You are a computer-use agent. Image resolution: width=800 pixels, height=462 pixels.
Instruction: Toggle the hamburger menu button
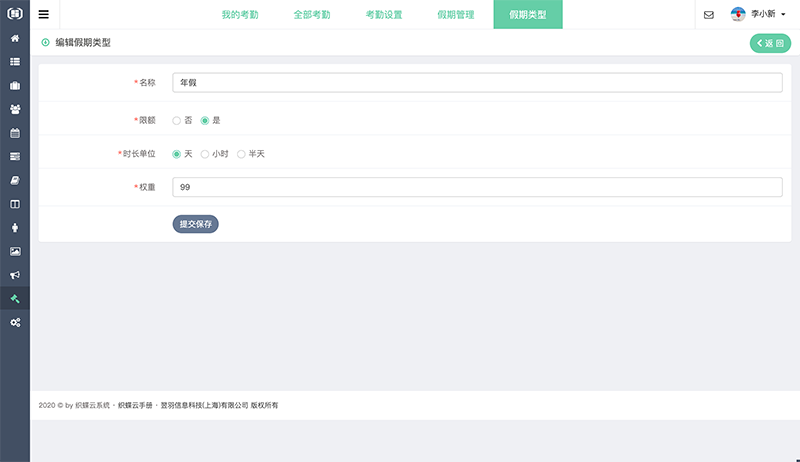point(44,14)
